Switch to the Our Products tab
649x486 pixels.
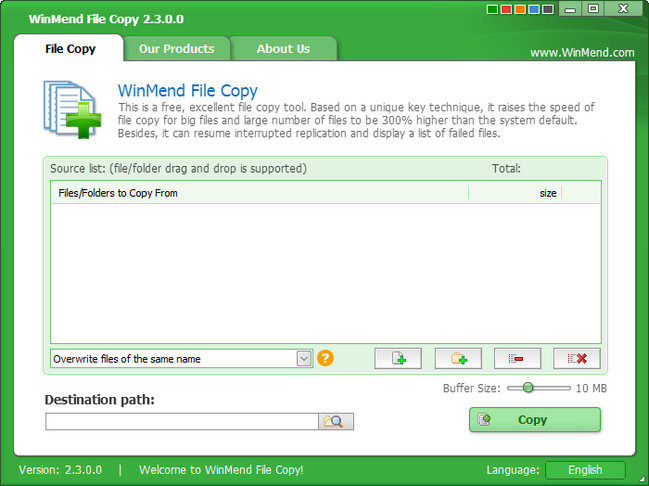click(x=176, y=48)
